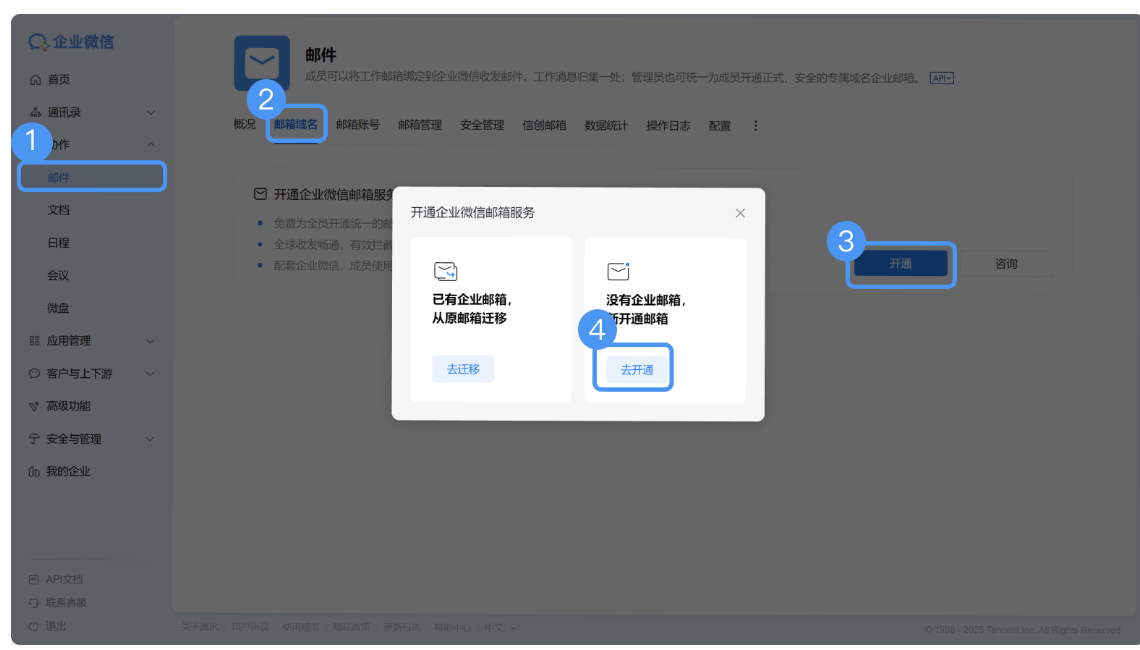Viewport: 1140px width, 650px height.
Task: Click the new mailbox envelope icon
Action: pos(619,271)
